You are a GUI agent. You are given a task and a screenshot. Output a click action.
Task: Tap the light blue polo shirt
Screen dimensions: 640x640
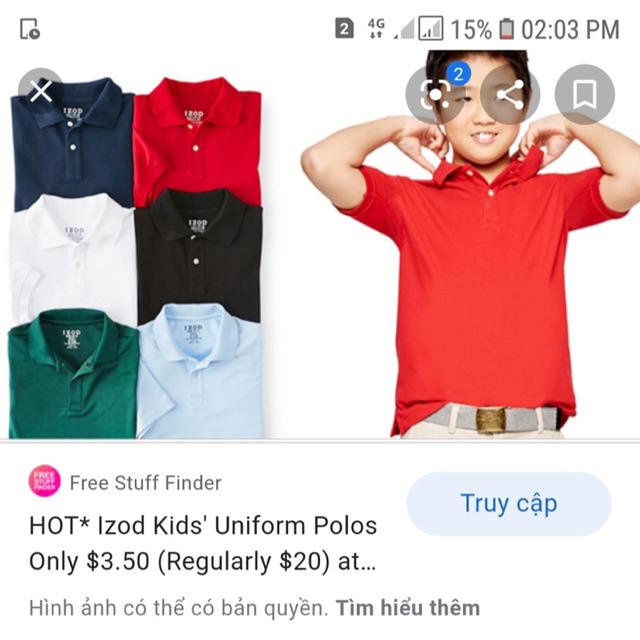click(x=200, y=371)
